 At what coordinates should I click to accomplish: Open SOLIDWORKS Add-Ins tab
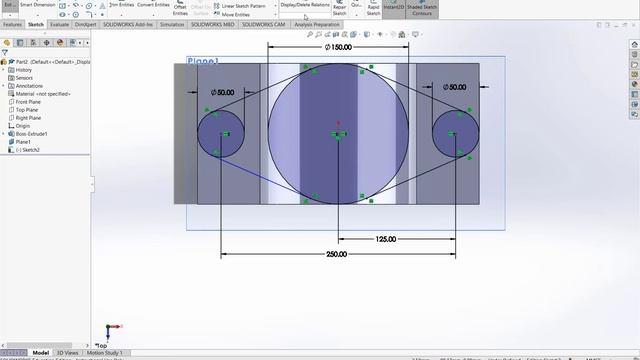coord(128,24)
